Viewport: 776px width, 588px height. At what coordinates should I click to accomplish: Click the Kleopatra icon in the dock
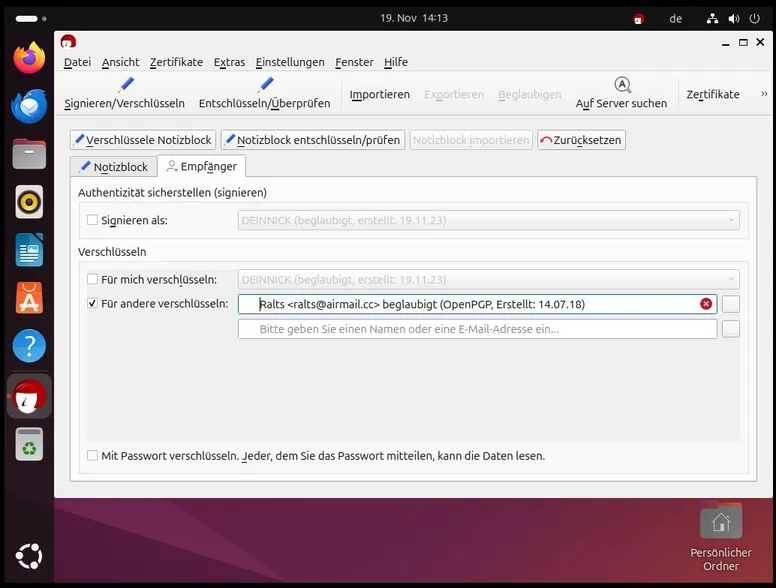(x=29, y=396)
